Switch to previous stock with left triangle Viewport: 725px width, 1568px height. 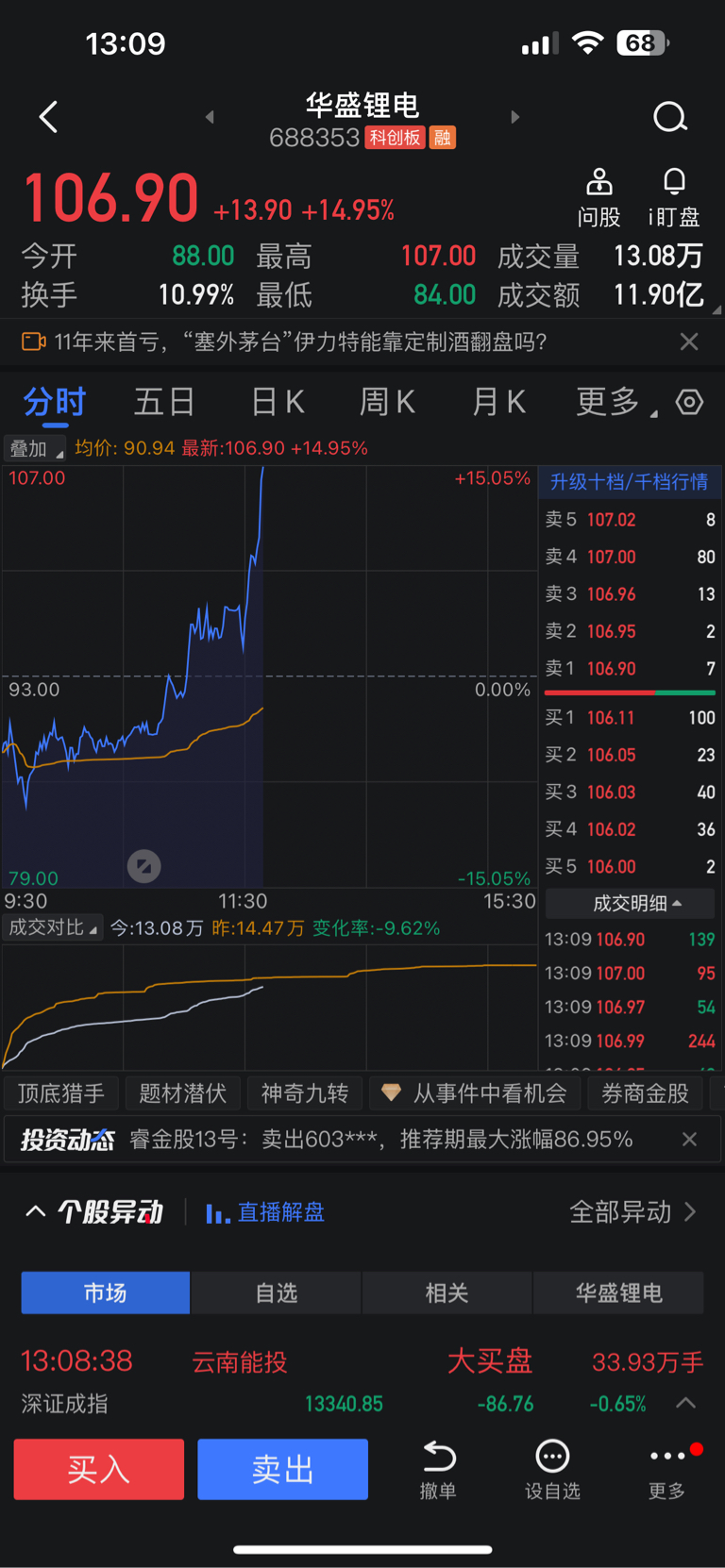pyautogui.click(x=210, y=117)
